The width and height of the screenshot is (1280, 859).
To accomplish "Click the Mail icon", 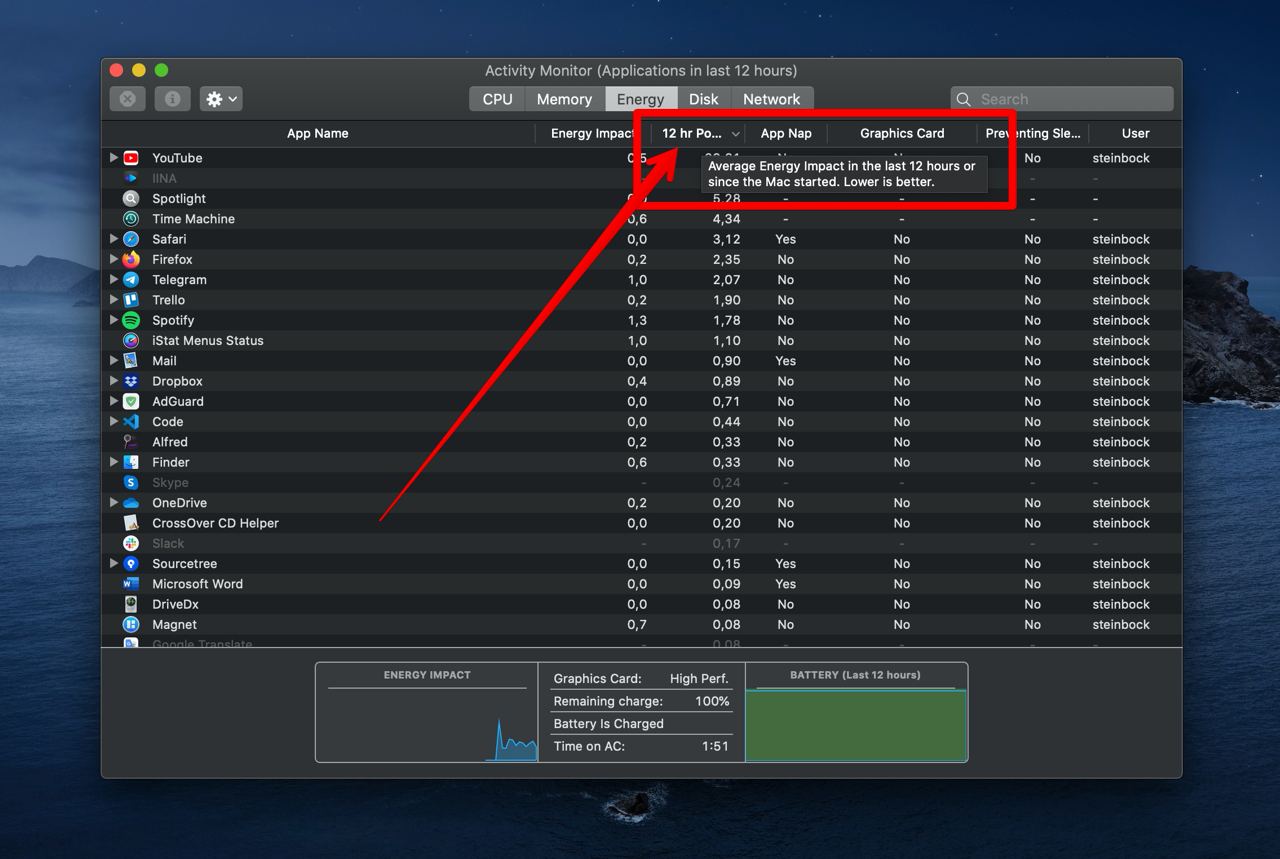I will point(131,361).
